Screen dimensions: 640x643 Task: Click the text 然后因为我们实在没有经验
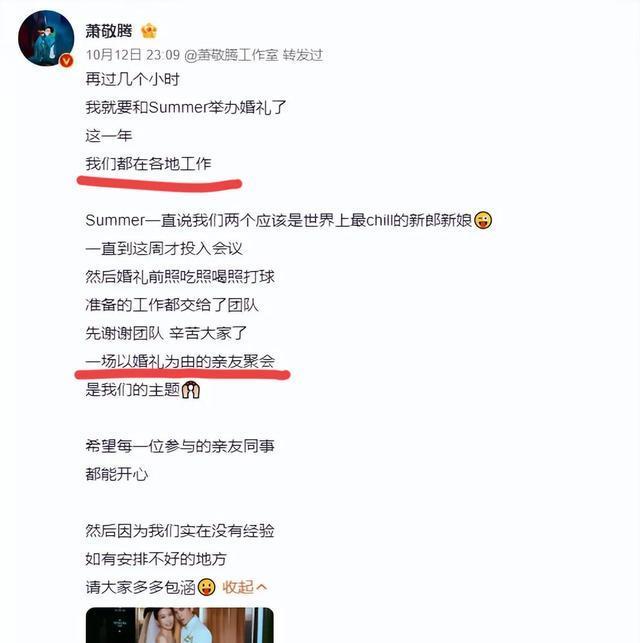click(x=180, y=531)
